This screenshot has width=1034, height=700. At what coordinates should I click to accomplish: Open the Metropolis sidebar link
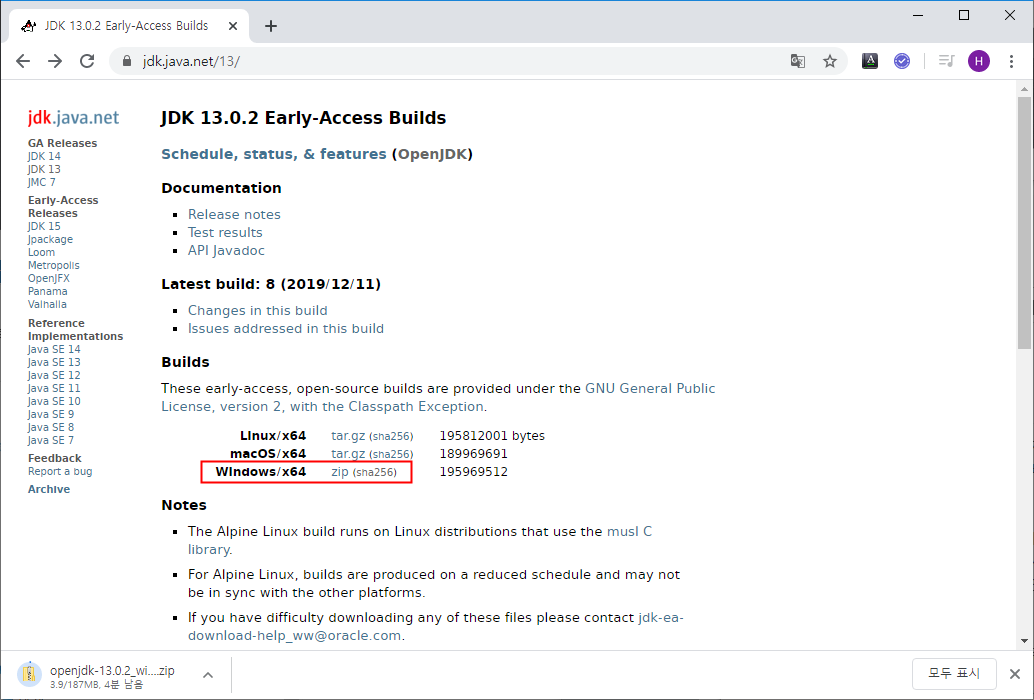[x=53, y=266]
